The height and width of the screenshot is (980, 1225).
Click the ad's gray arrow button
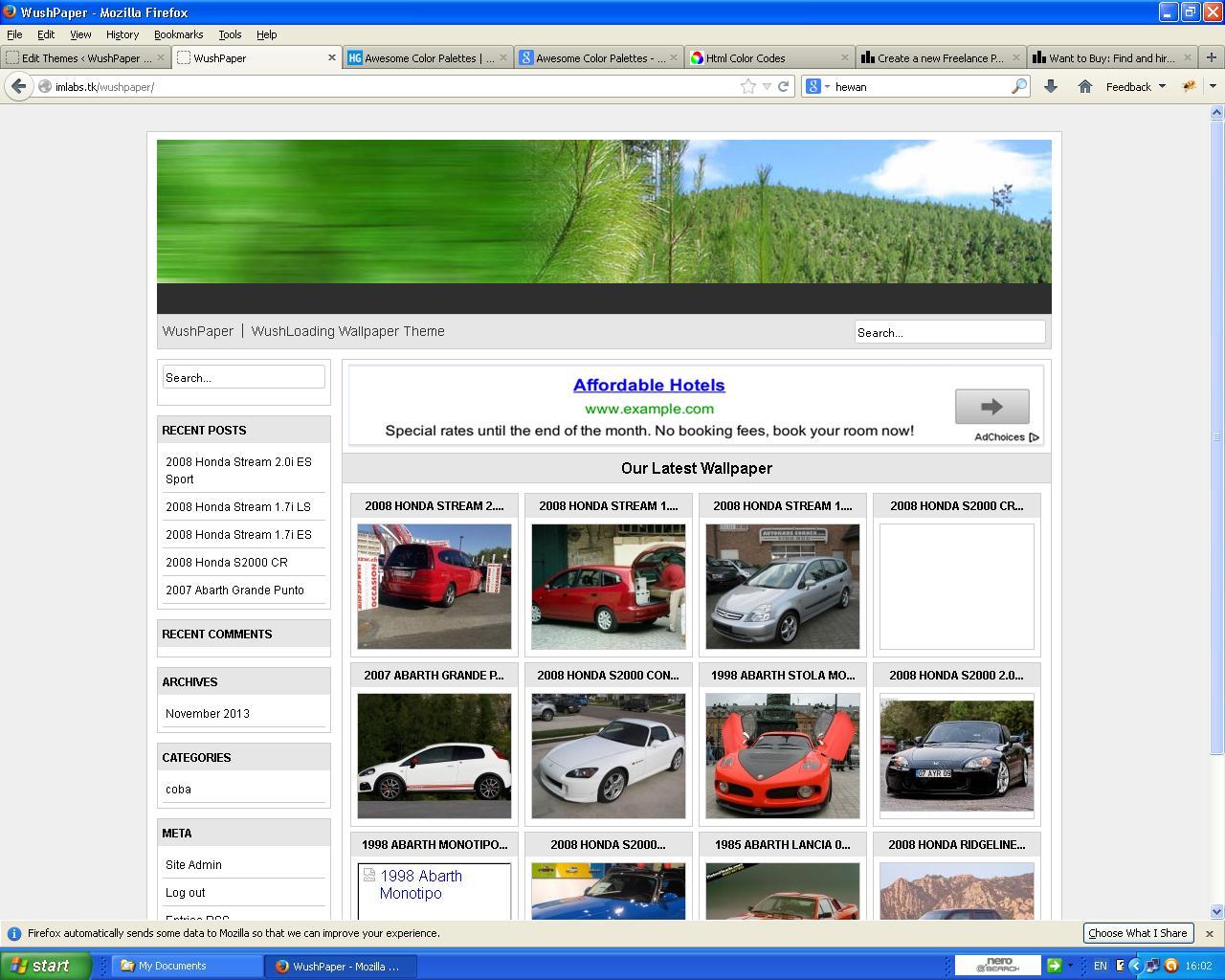pos(991,407)
